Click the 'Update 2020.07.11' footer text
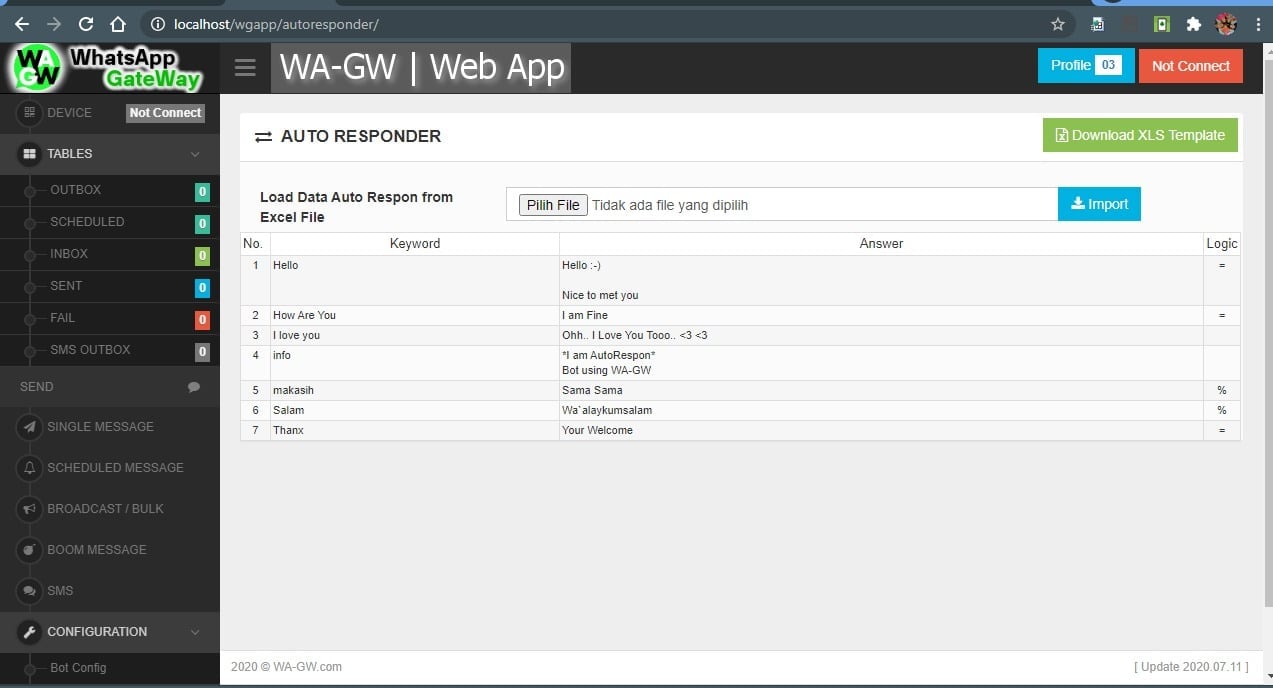This screenshot has height=688, width=1273. click(x=1191, y=667)
